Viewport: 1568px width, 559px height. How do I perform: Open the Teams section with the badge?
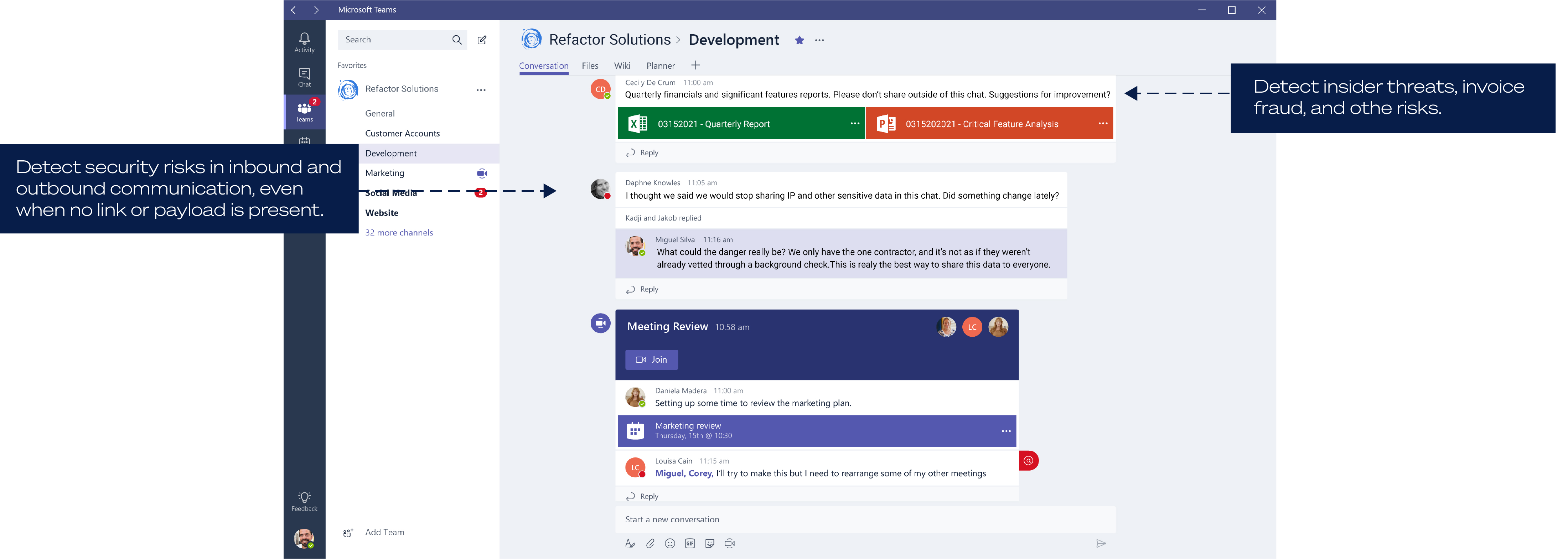(304, 112)
